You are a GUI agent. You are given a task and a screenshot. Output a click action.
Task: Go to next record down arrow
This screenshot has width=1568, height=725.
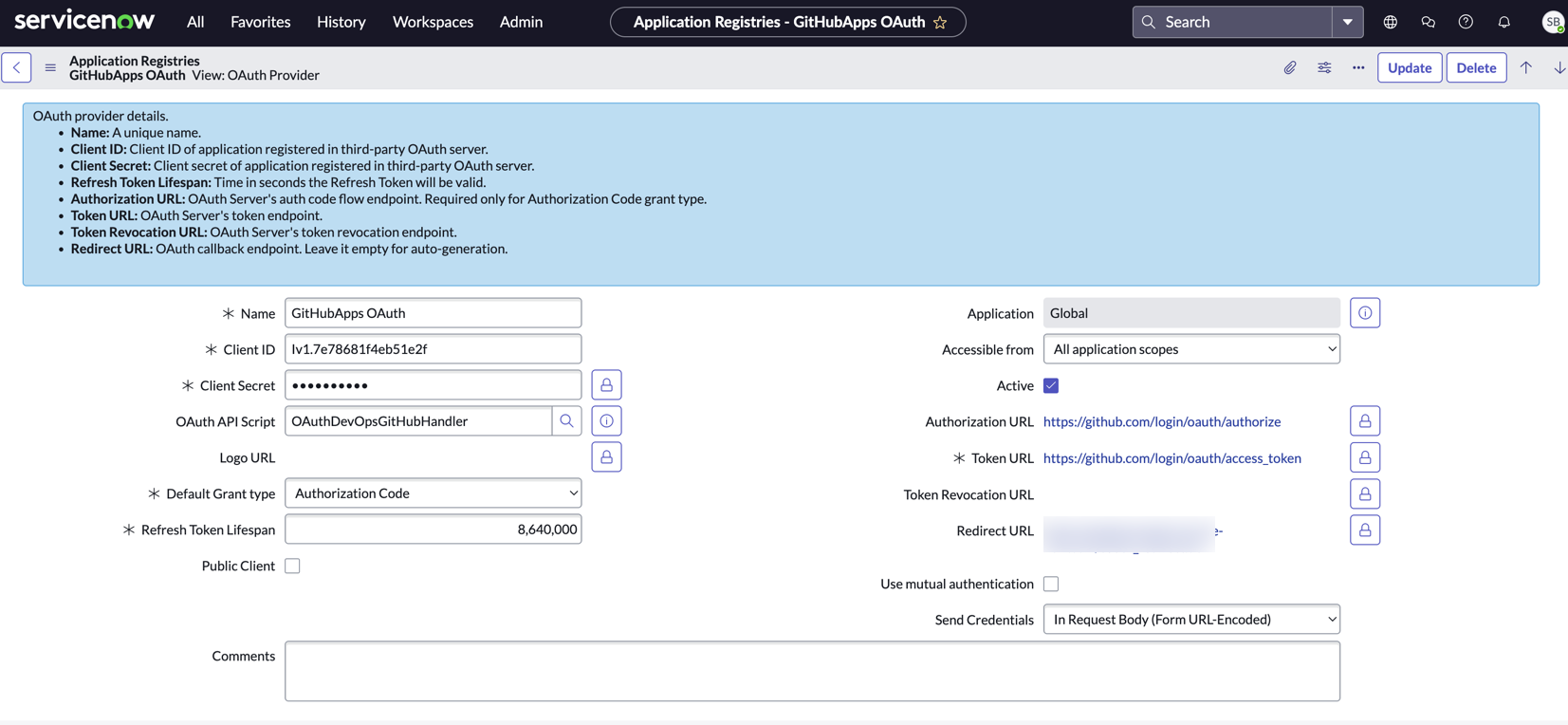(x=1559, y=67)
